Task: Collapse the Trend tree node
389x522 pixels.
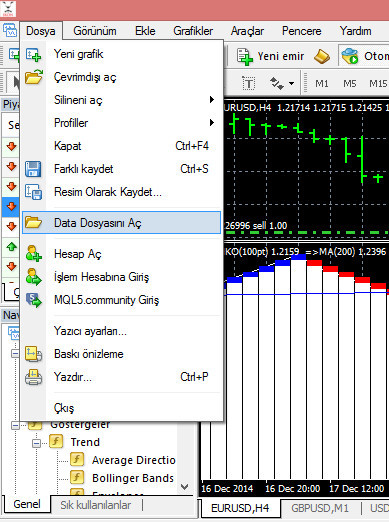Action: 36,443
